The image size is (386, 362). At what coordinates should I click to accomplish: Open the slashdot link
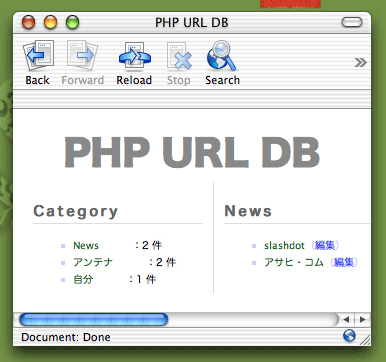click(x=284, y=246)
